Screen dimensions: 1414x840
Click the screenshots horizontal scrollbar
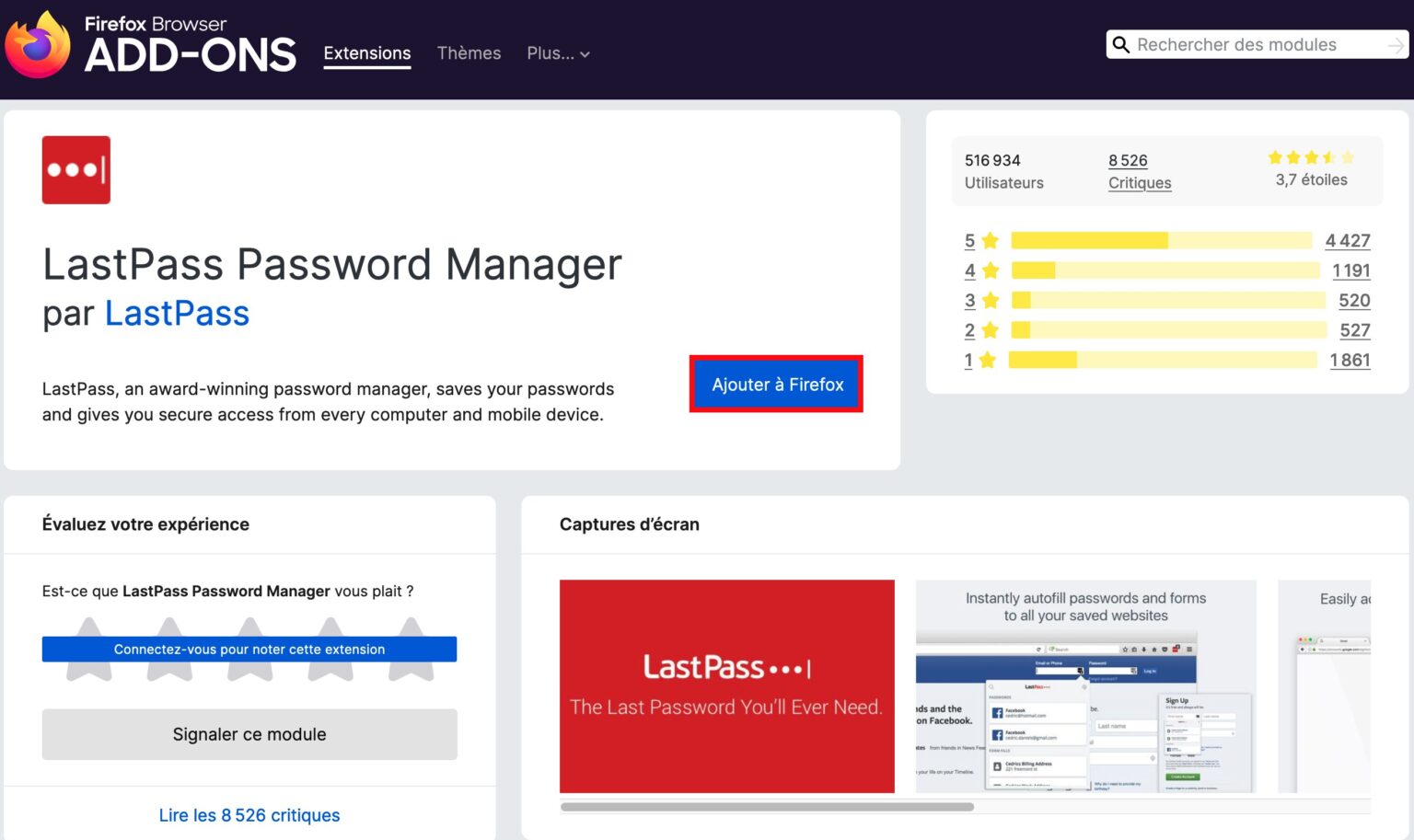[767, 807]
